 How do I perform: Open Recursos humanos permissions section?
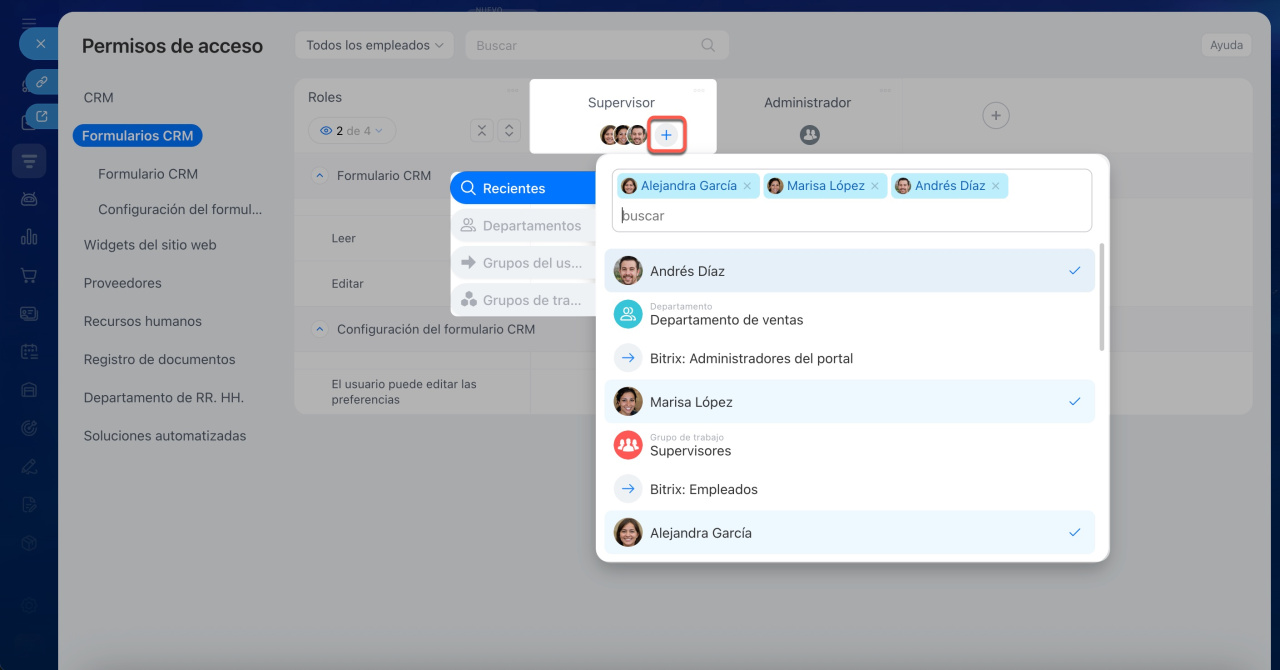pos(143,321)
